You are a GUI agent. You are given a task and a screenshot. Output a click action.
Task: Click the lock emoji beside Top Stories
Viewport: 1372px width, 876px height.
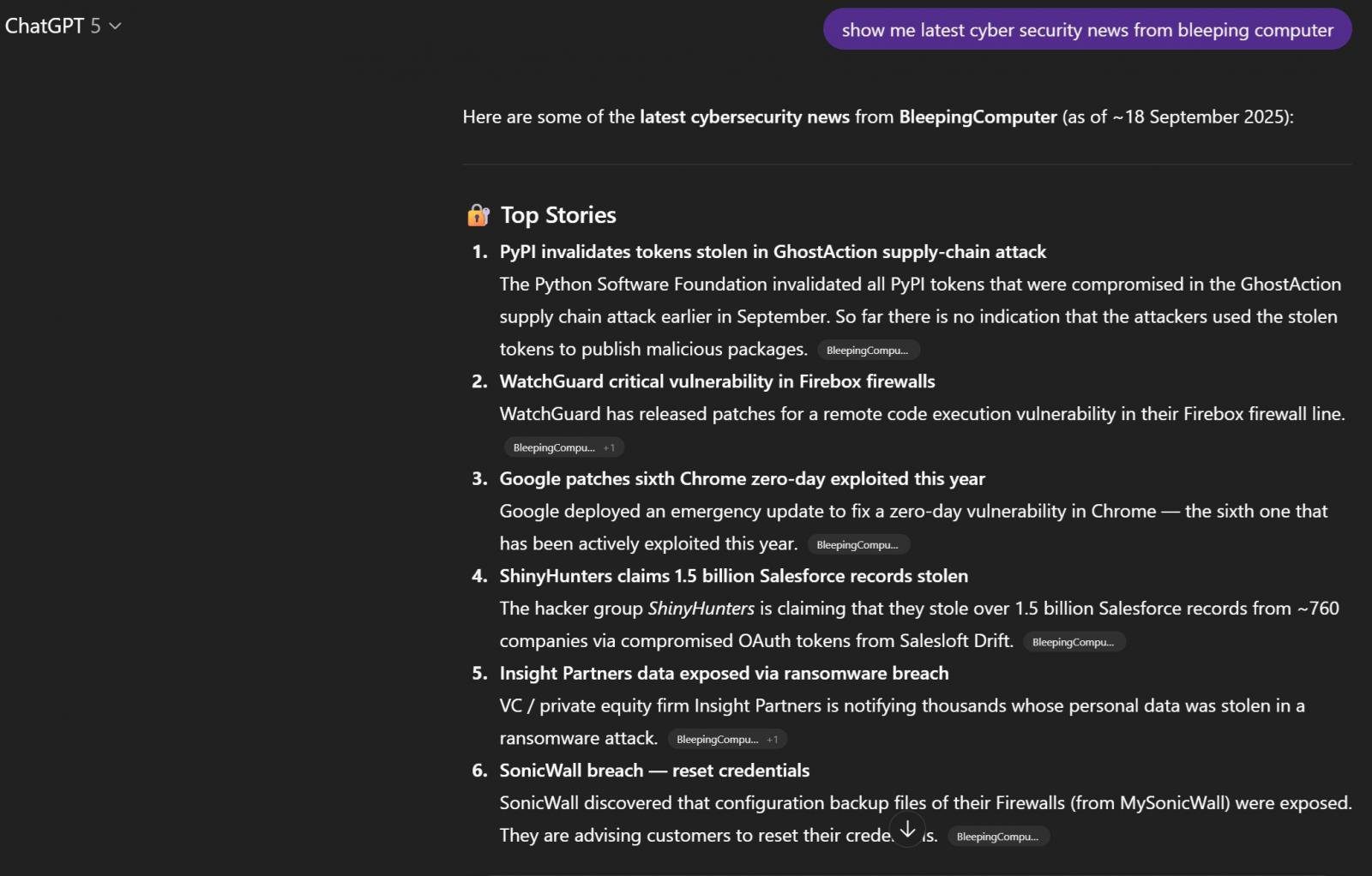(x=478, y=215)
